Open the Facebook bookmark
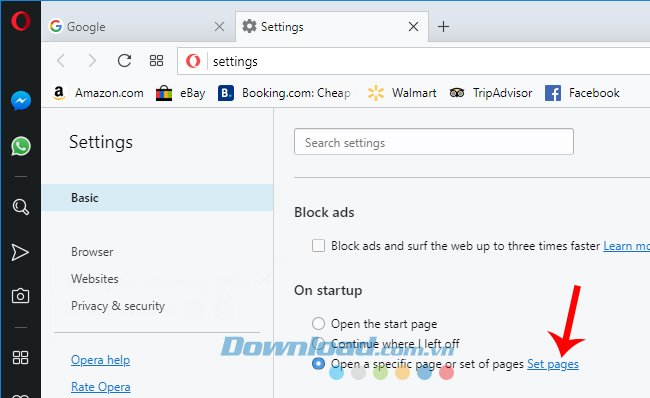This screenshot has width=650, height=398. 582,93
